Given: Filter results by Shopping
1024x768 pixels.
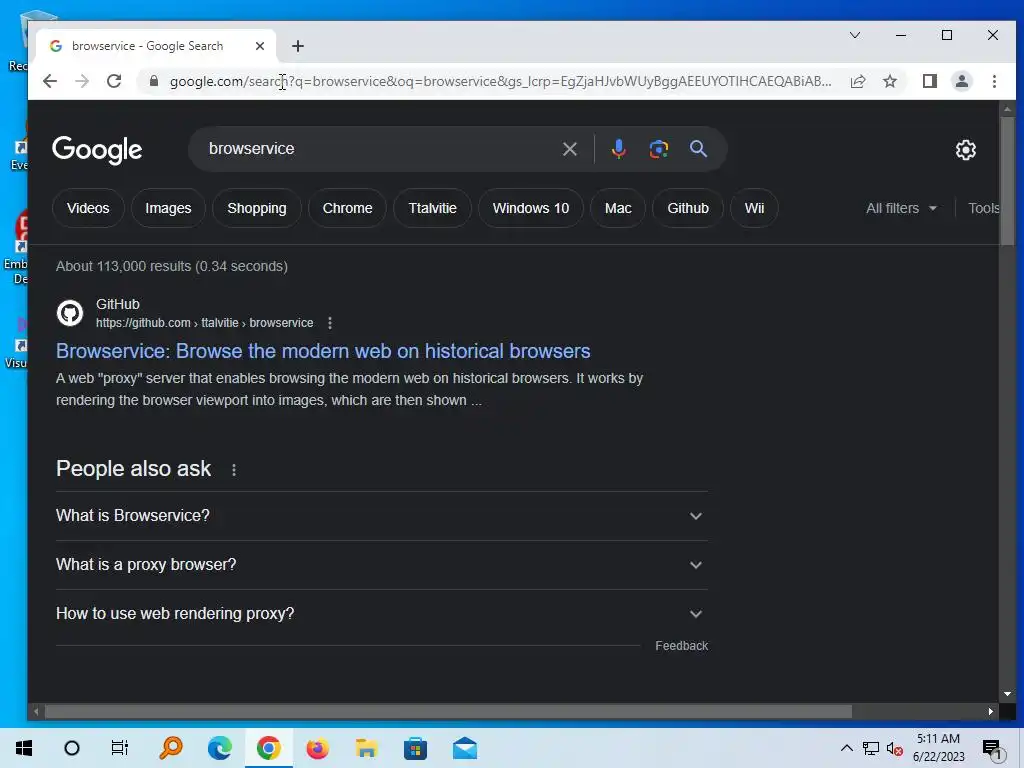Looking at the screenshot, I should click(x=257, y=208).
